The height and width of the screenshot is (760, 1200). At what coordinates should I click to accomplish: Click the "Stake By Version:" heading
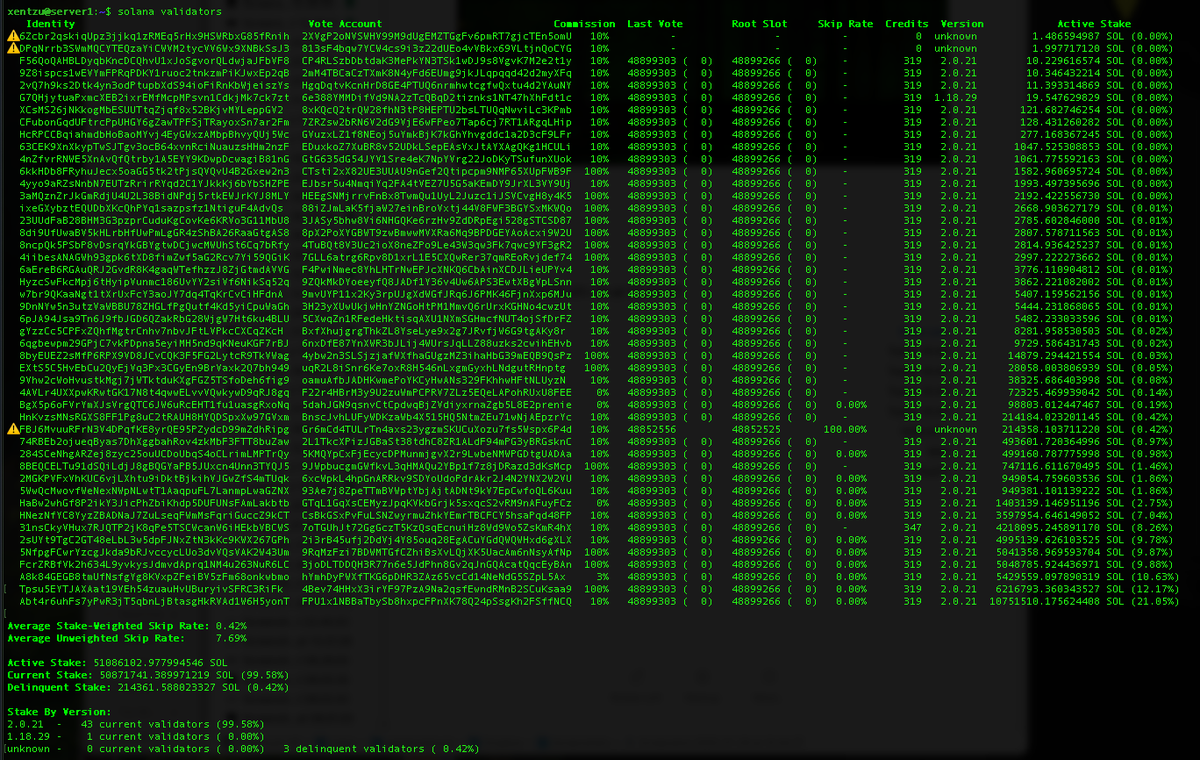point(57,710)
